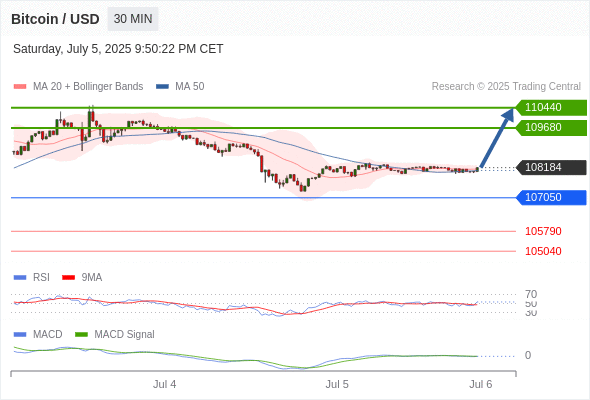Viewport: 590px width, 400px height.
Task: Click the blue MACD legend swatch
Action: point(20,335)
